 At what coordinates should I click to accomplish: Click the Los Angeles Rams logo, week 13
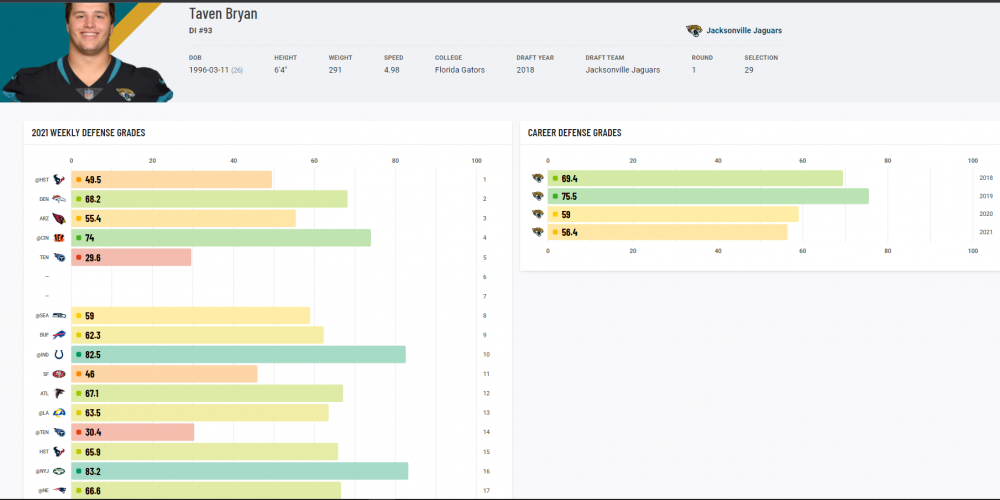pos(59,413)
